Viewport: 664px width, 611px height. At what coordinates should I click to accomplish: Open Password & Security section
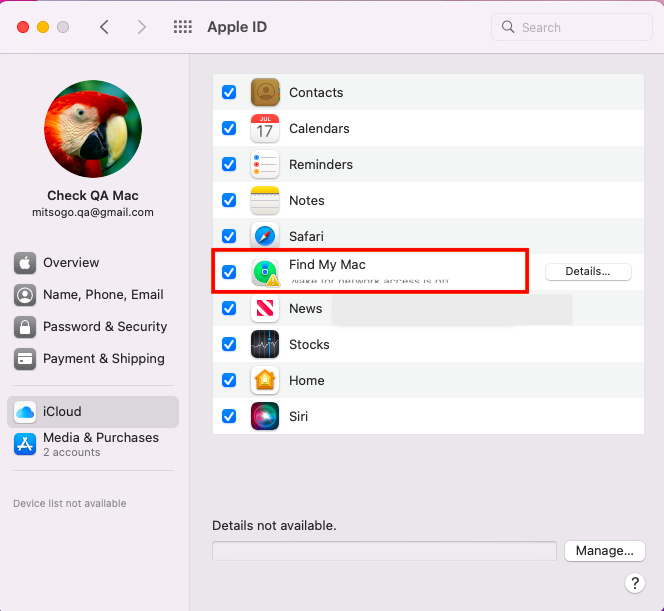(x=93, y=326)
